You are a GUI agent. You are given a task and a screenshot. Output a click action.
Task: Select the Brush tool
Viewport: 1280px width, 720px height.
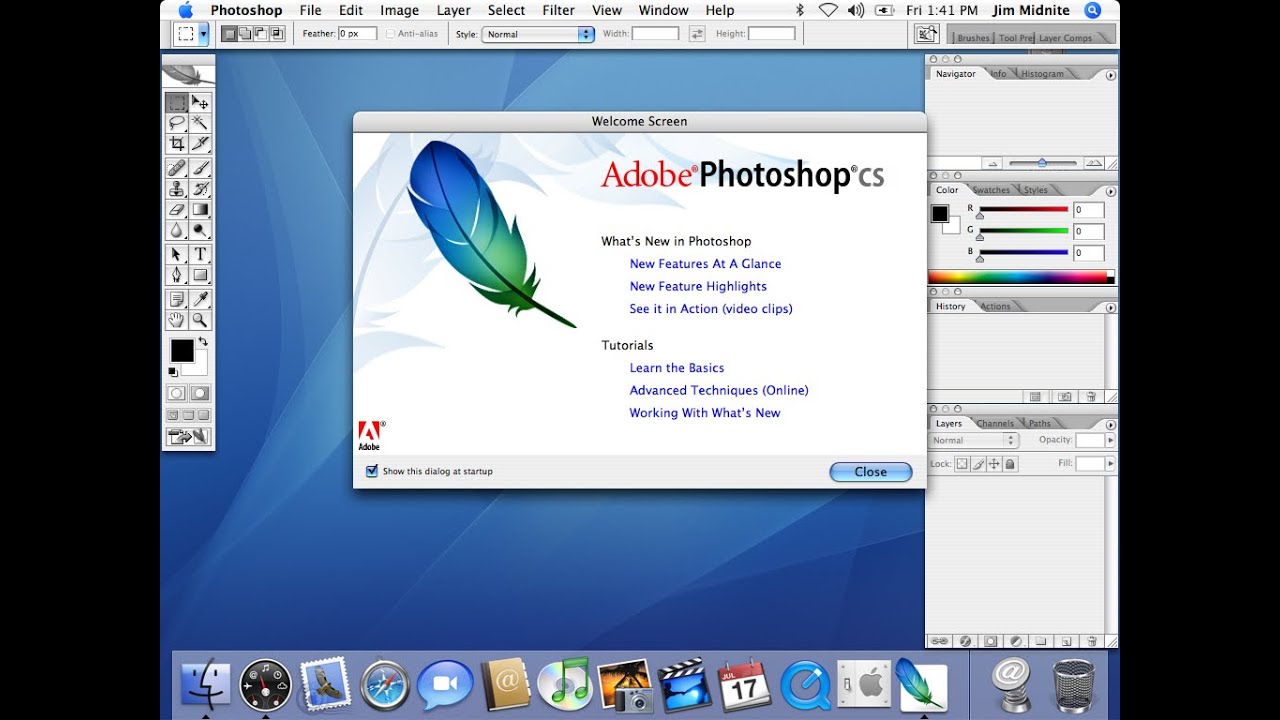click(200, 167)
